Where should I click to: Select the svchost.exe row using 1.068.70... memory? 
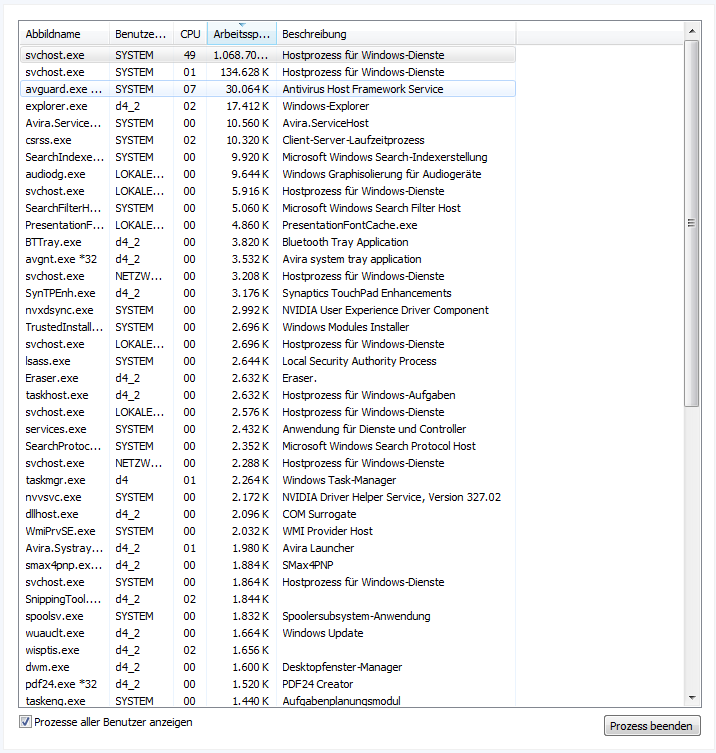(x=268, y=55)
